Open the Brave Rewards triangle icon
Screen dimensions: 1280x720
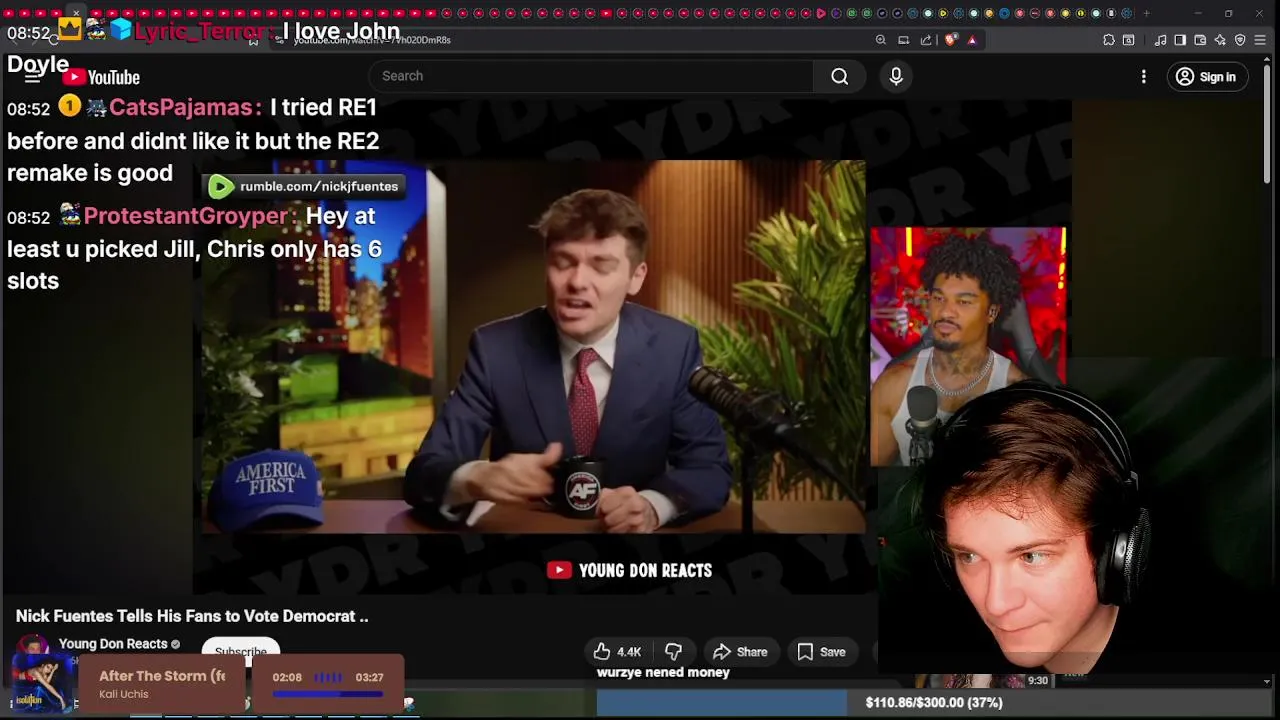tap(972, 40)
